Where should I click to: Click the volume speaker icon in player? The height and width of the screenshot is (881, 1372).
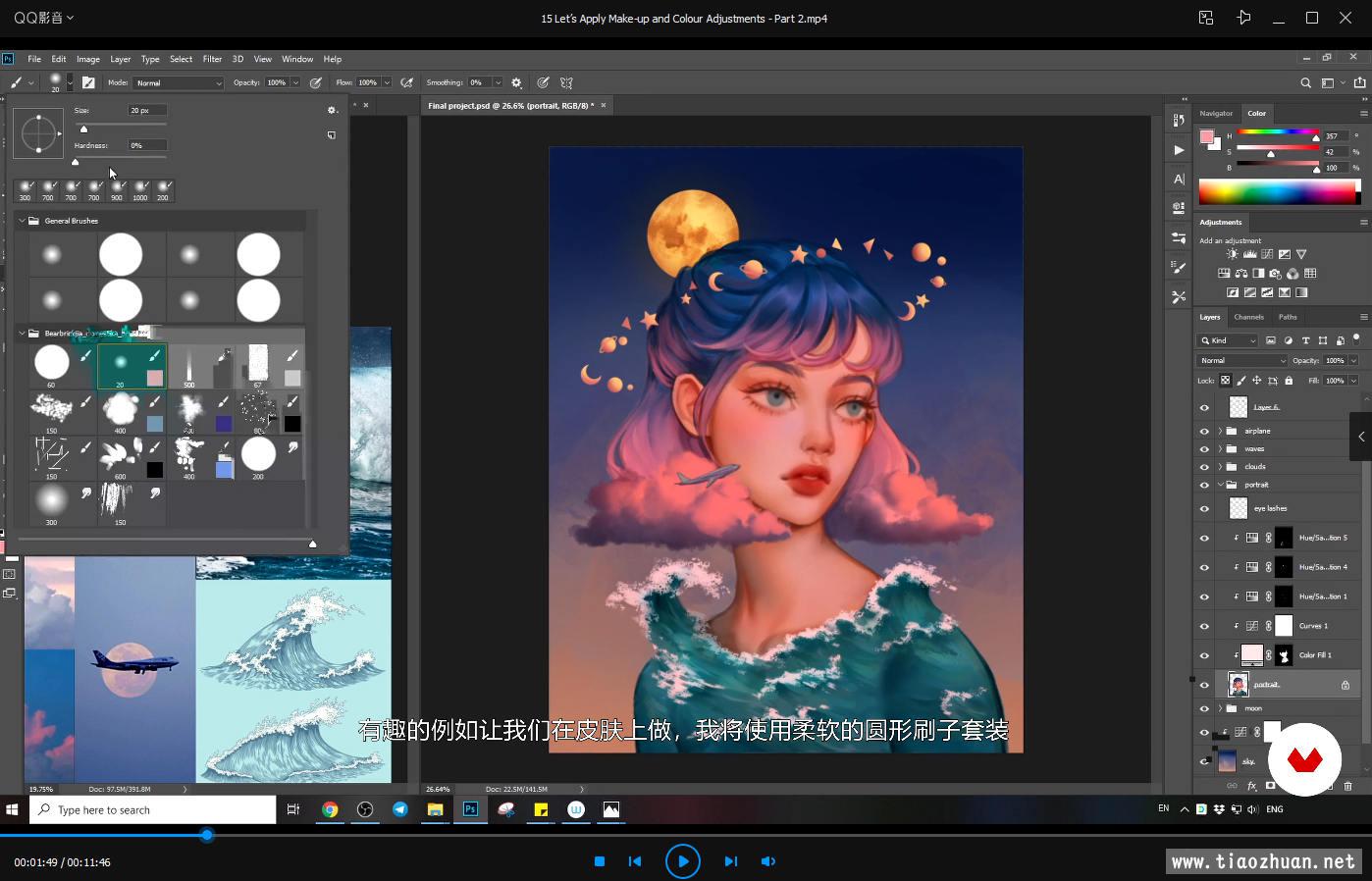(x=767, y=861)
